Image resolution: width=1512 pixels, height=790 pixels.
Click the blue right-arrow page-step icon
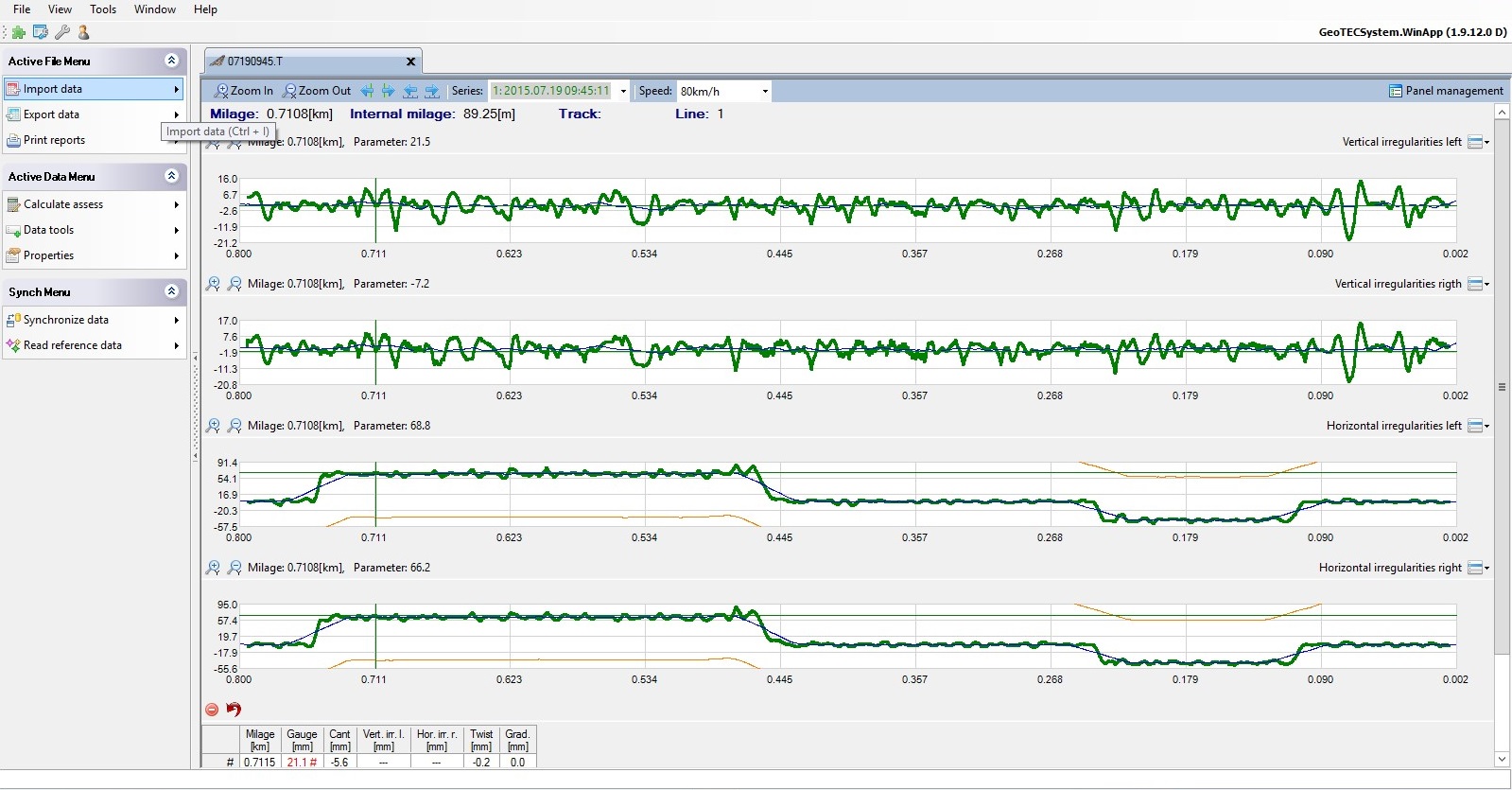coord(432,91)
